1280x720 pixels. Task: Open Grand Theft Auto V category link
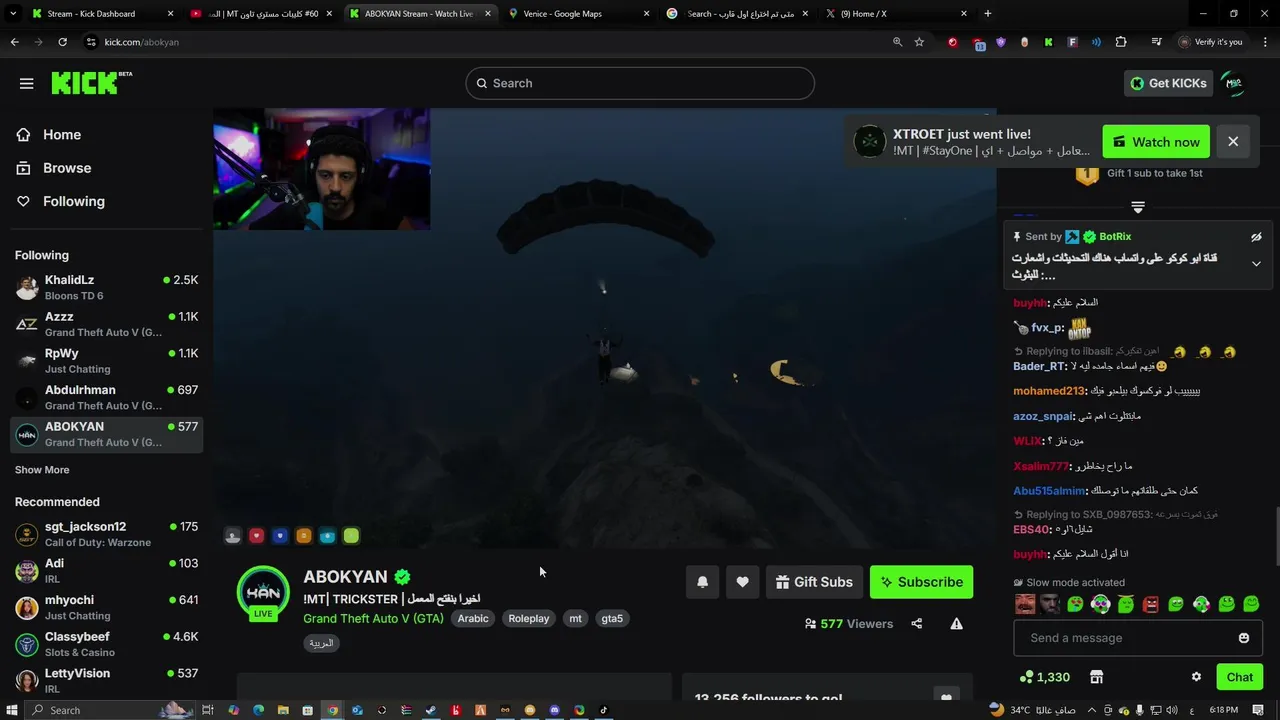click(x=373, y=619)
